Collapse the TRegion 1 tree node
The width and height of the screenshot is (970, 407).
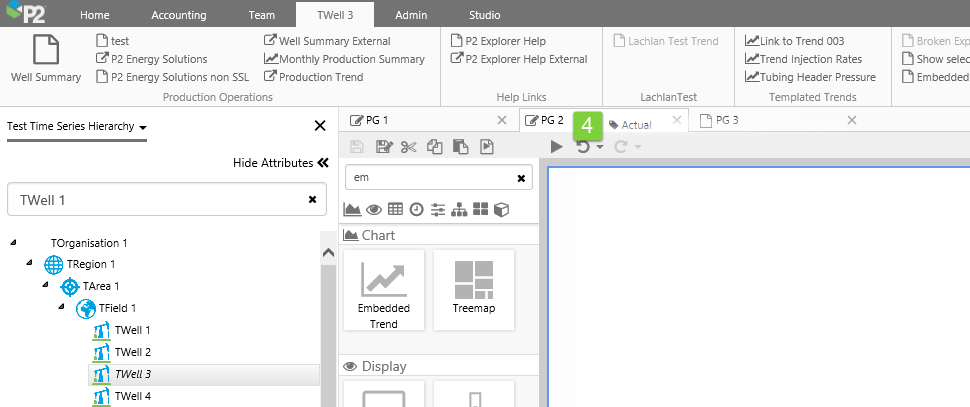point(30,264)
